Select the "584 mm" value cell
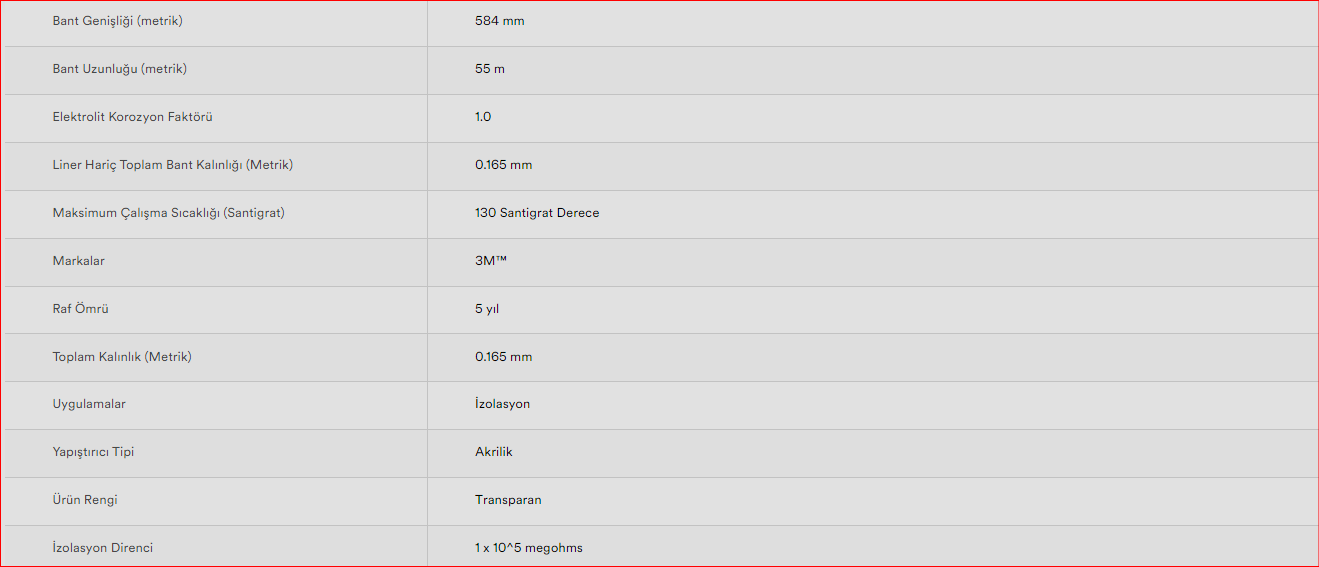 pos(499,21)
